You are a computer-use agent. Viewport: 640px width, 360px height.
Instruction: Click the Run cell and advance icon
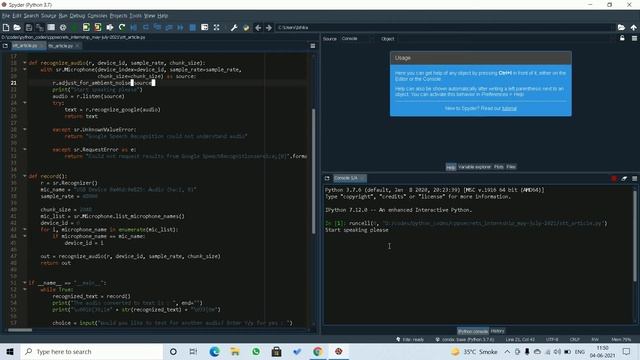point(98,27)
